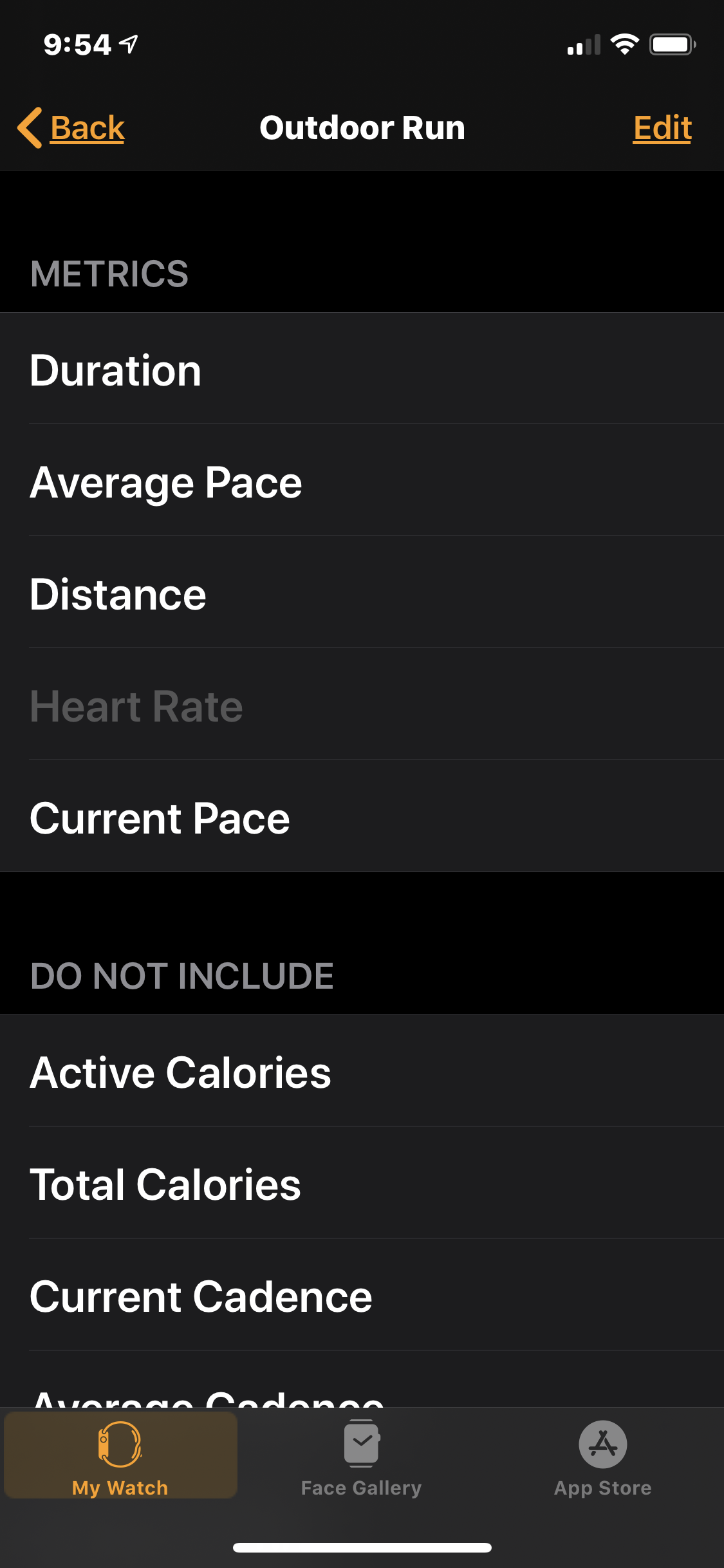Select the Duration metric row
The height and width of the screenshot is (1568, 724).
pos(362,369)
